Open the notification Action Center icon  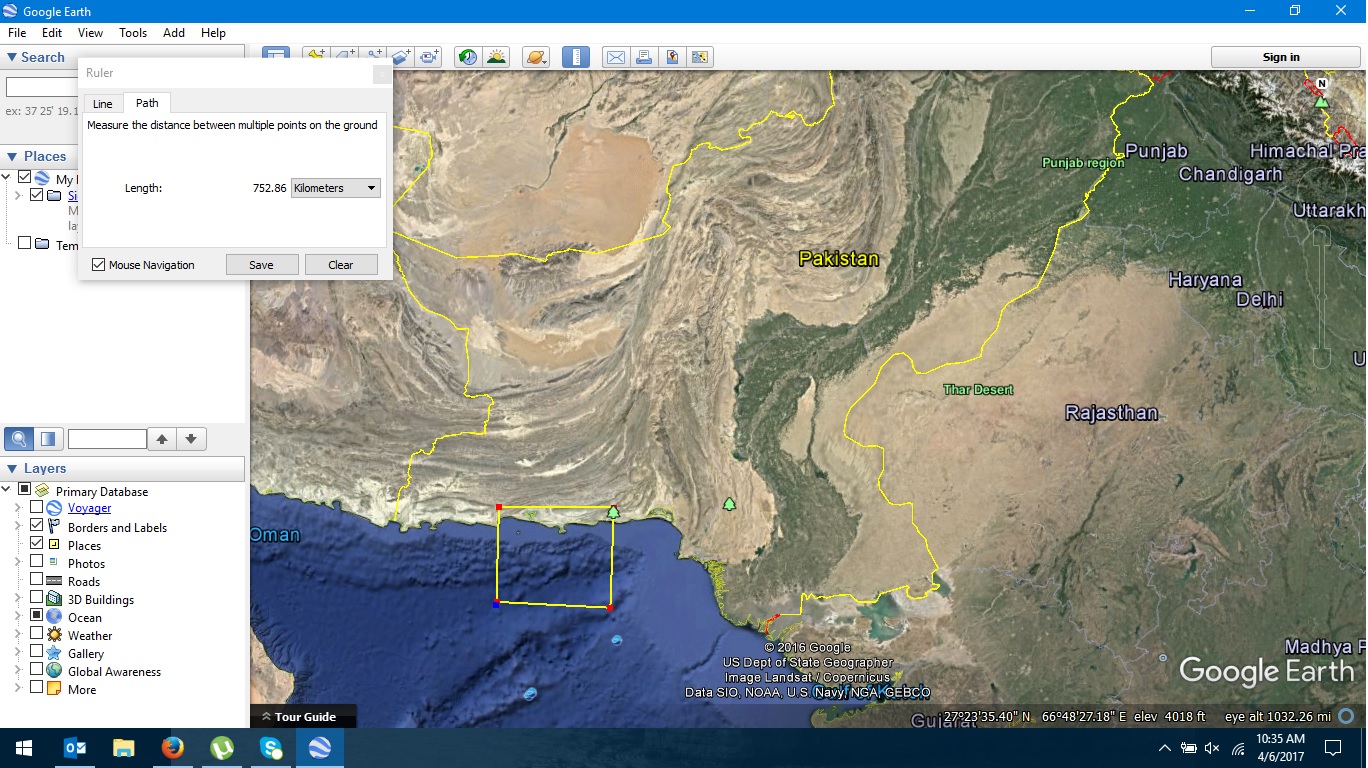click(1332, 747)
